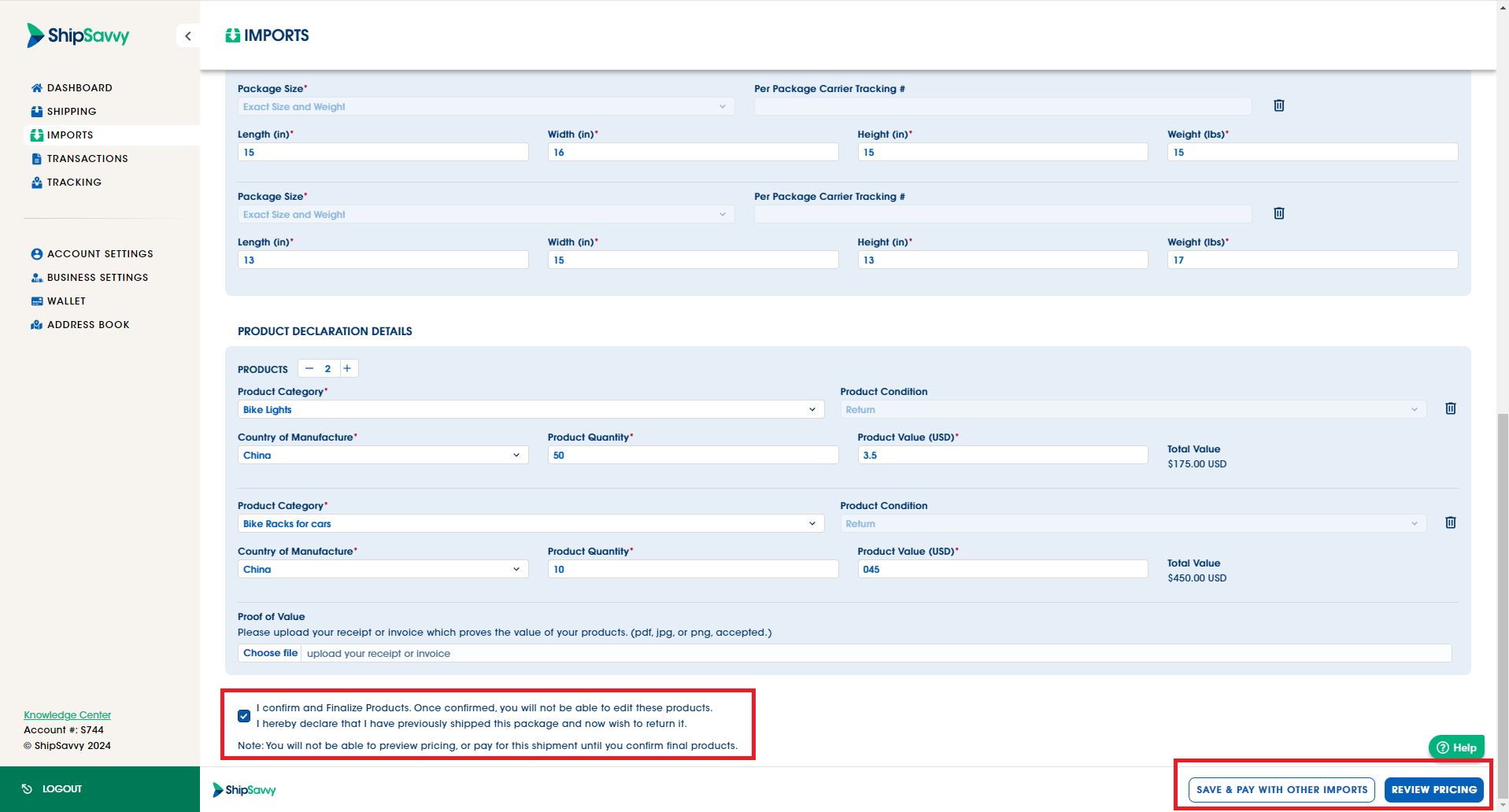
Task: Click the Product Quantity field showing 10
Action: (x=693, y=570)
